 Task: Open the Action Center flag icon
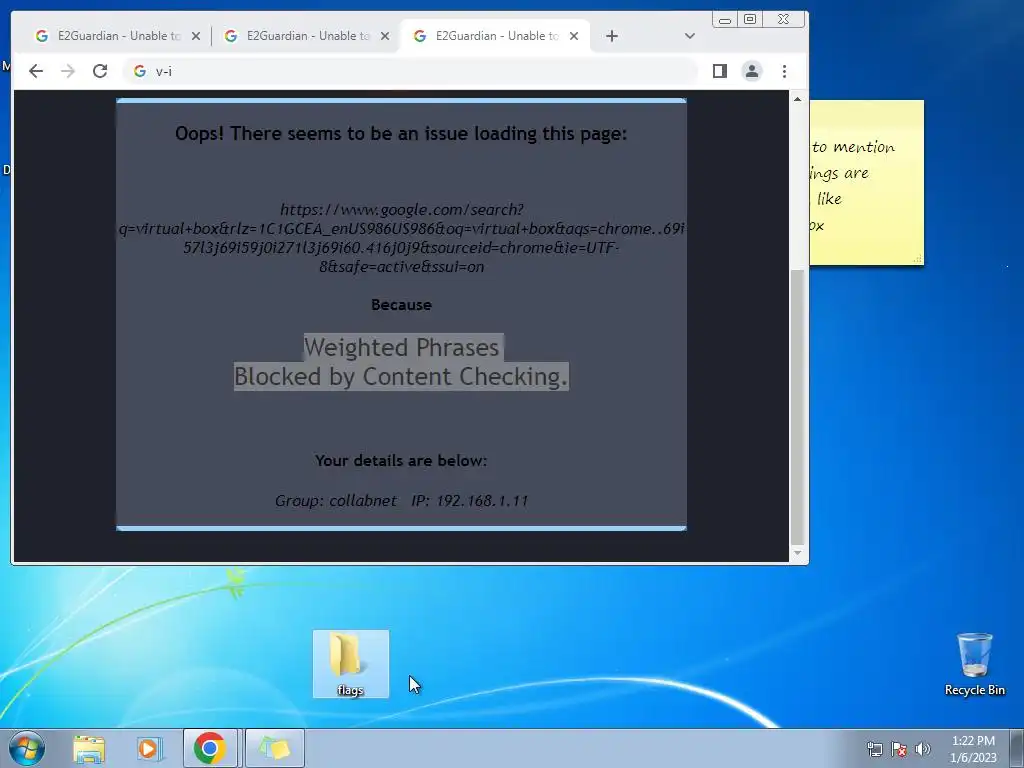(899, 749)
